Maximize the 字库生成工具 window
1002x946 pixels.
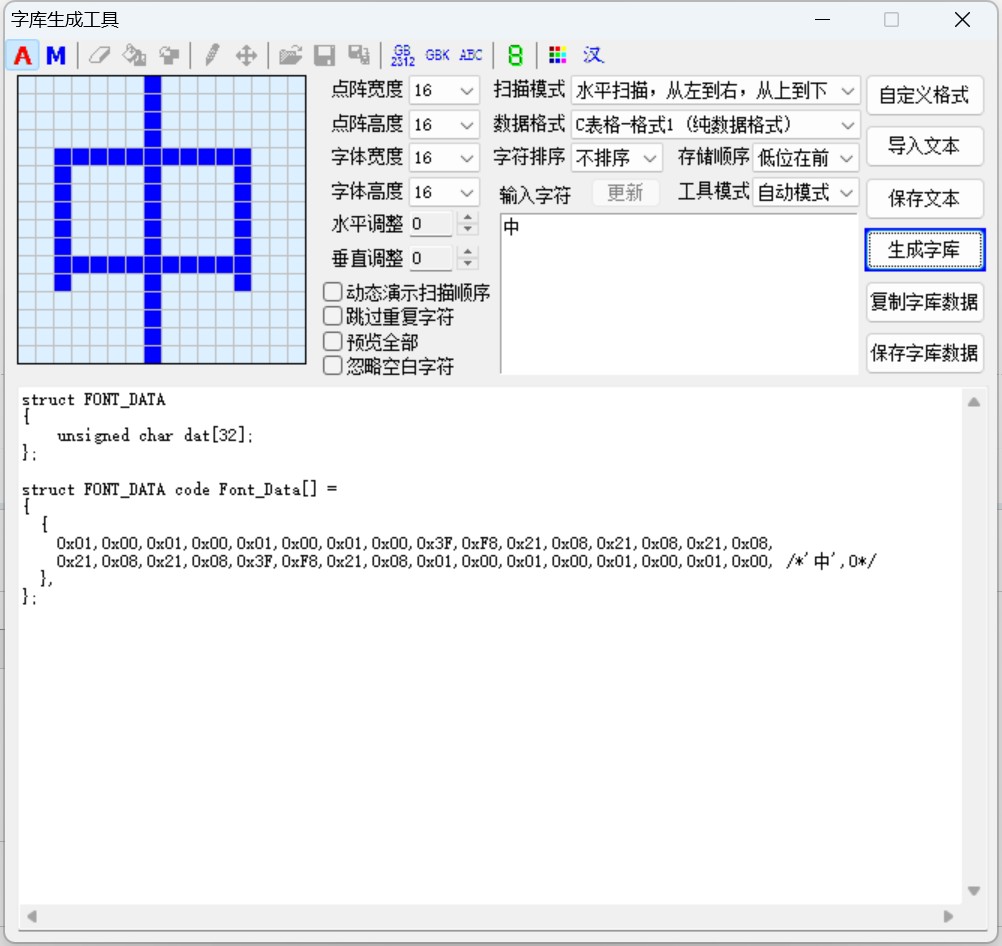[891, 20]
